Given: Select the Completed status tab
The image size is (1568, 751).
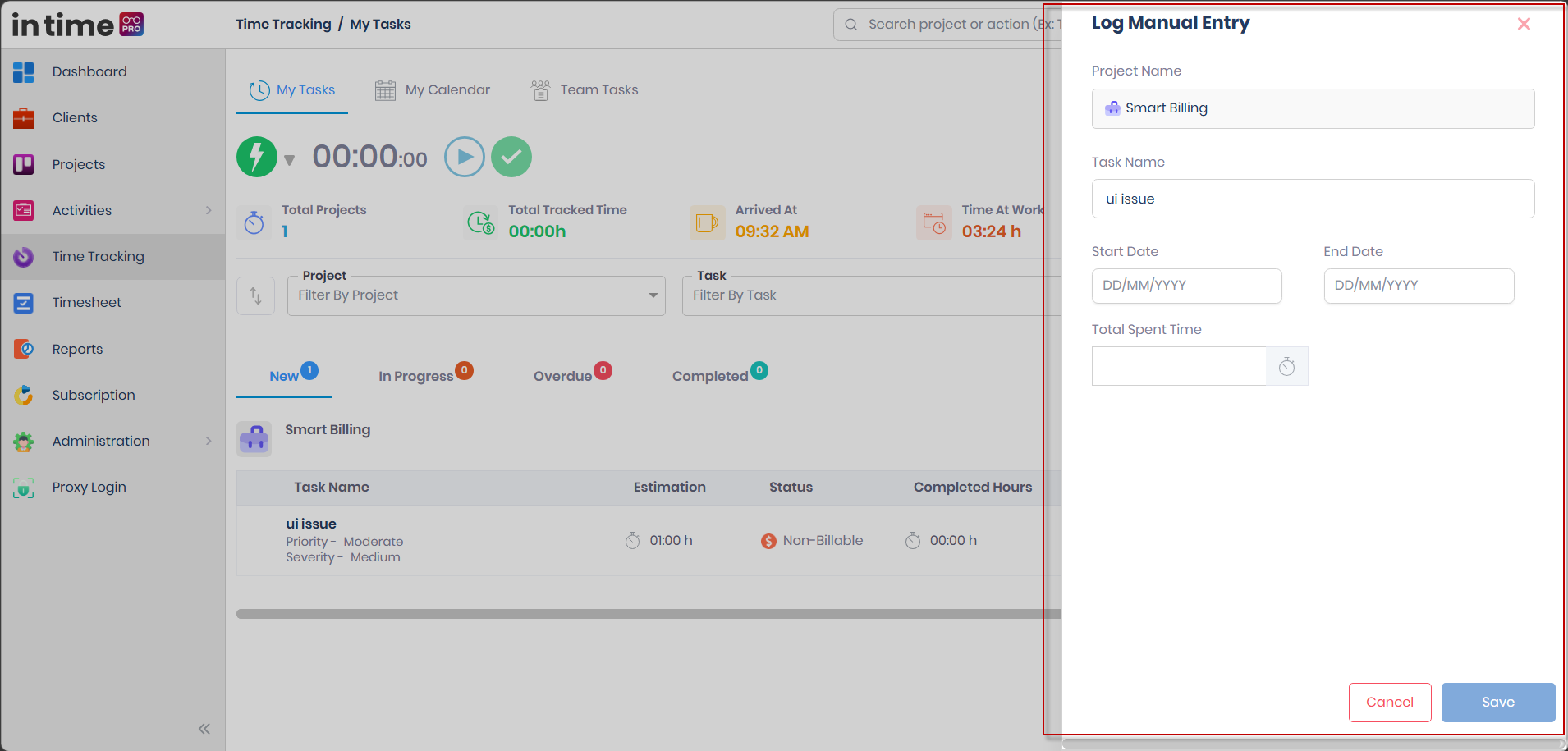Looking at the screenshot, I should click(x=718, y=376).
